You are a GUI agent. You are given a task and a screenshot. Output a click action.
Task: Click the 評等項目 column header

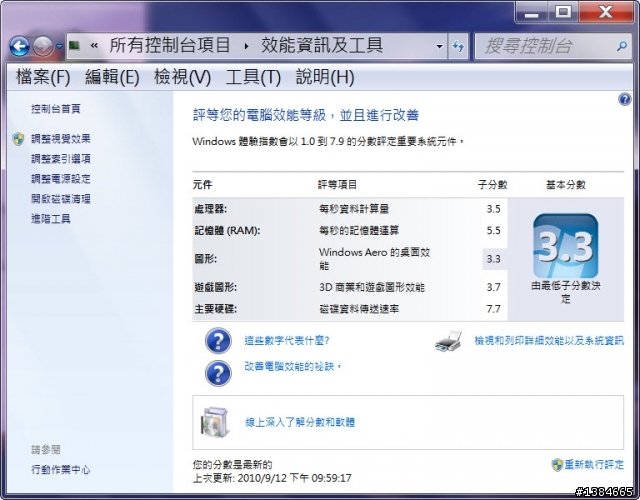[338, 185]
